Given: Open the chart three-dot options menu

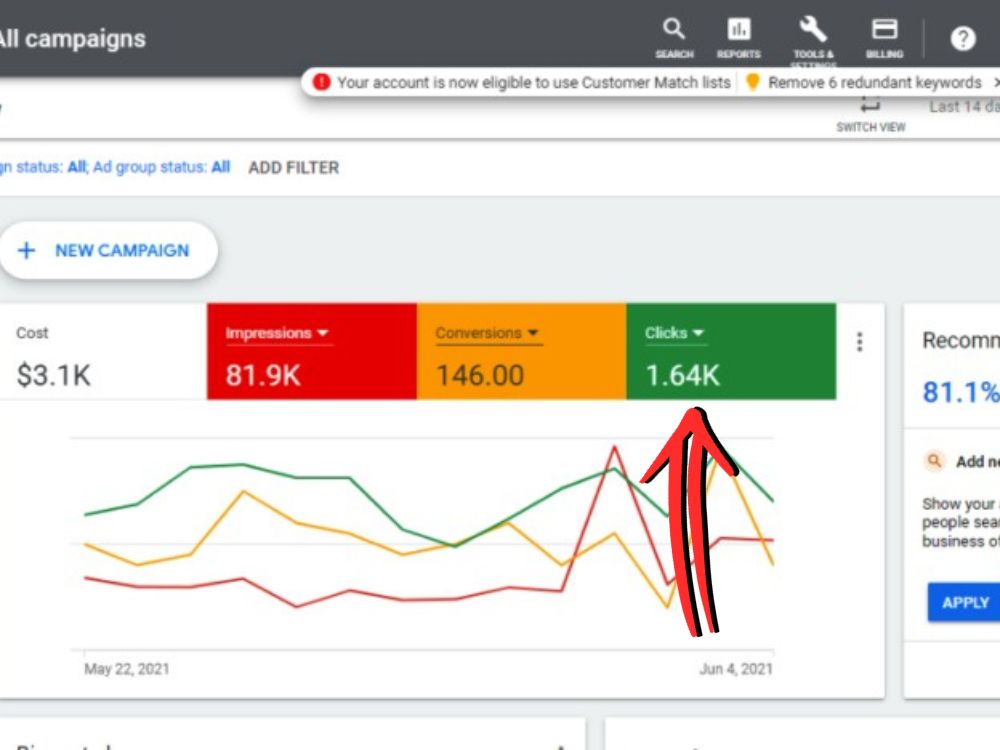Looking at the screenshot, I should [860, 342].
